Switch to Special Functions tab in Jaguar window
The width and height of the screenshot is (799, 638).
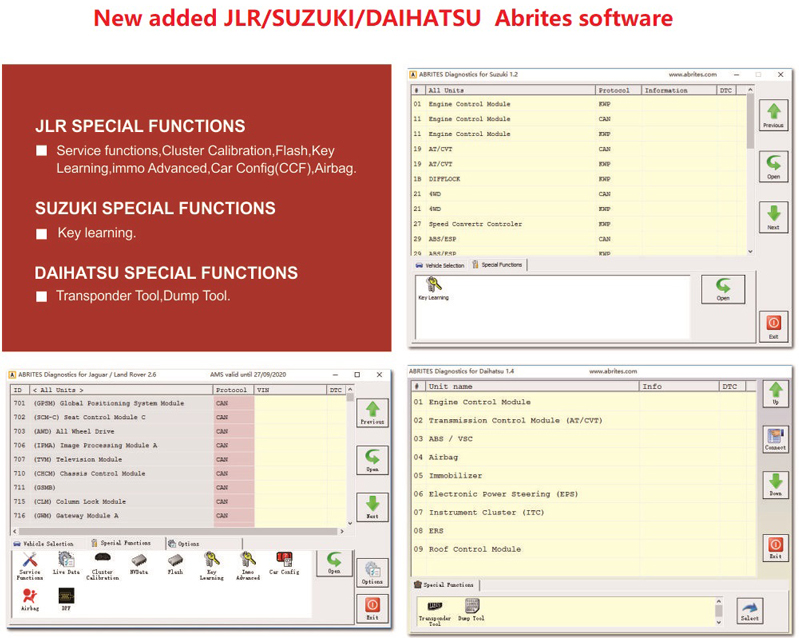coord(121,543)
